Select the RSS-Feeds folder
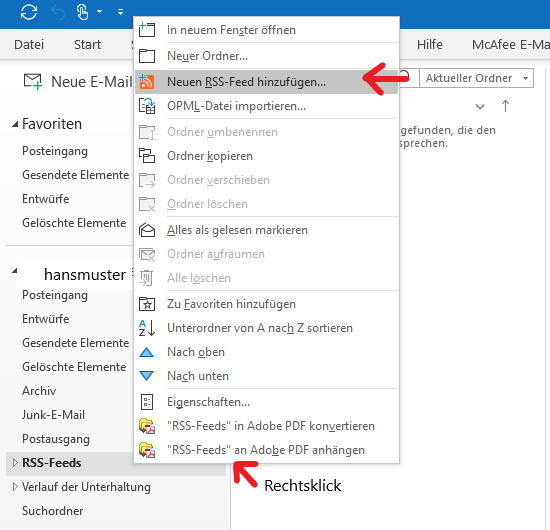The image size is (550, 530). pos(52,463)
